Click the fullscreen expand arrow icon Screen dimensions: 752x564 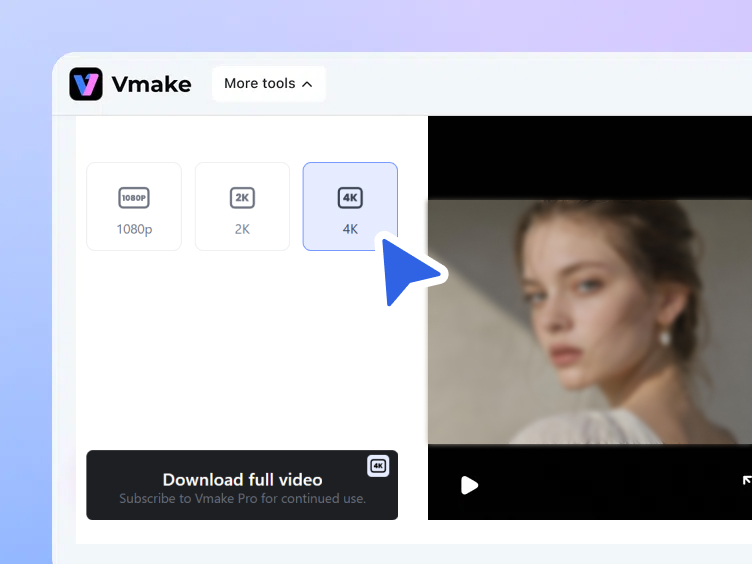point(747,481)
